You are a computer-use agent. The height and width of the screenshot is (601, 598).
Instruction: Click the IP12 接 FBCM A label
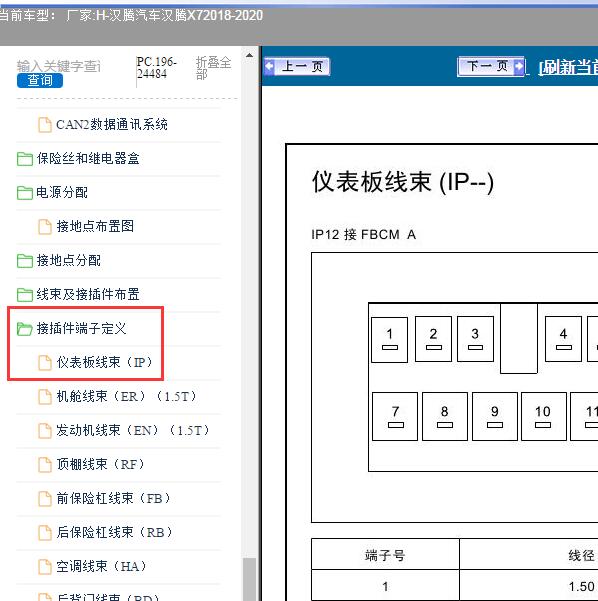click(363, 234)
